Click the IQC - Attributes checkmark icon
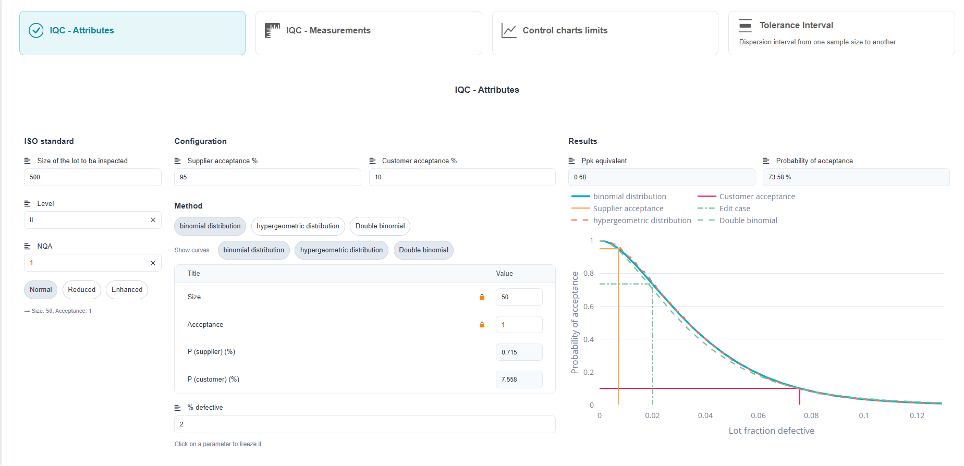 tap(36, 30)
